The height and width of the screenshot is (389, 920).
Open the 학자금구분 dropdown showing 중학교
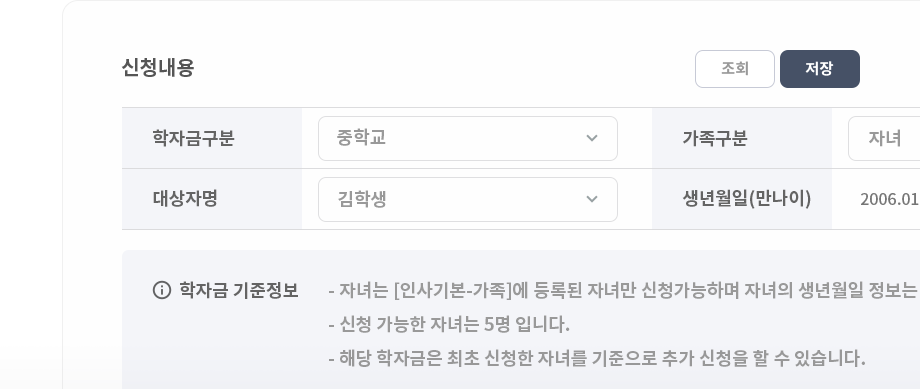coord(468,138)
